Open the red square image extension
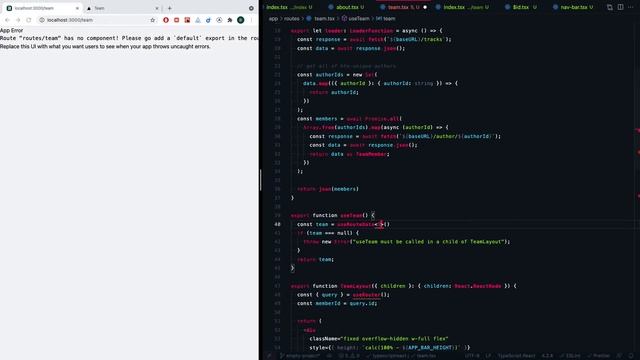Screen dimensions: 640x360 [x=187, y=20]
